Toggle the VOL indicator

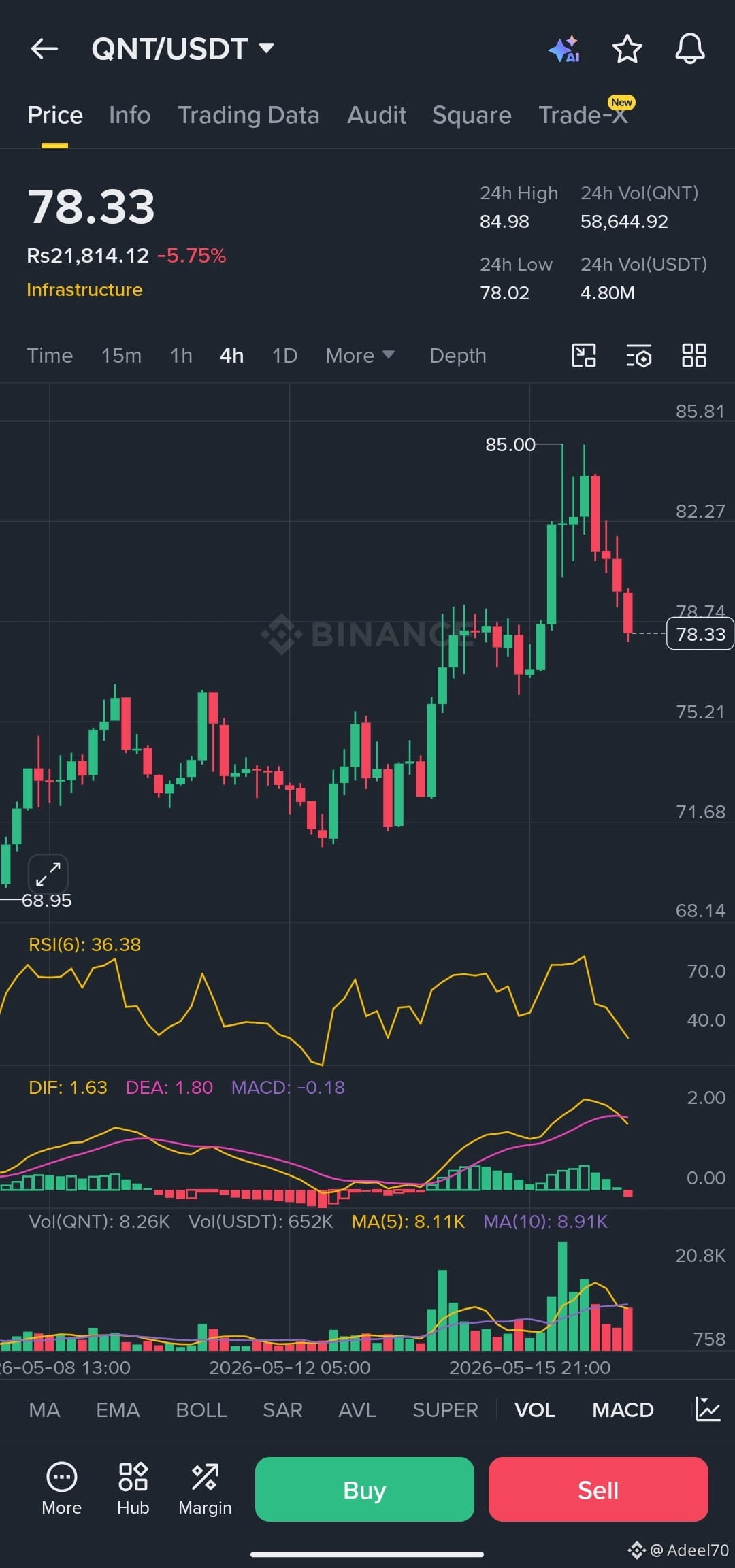coord(535,1409)
